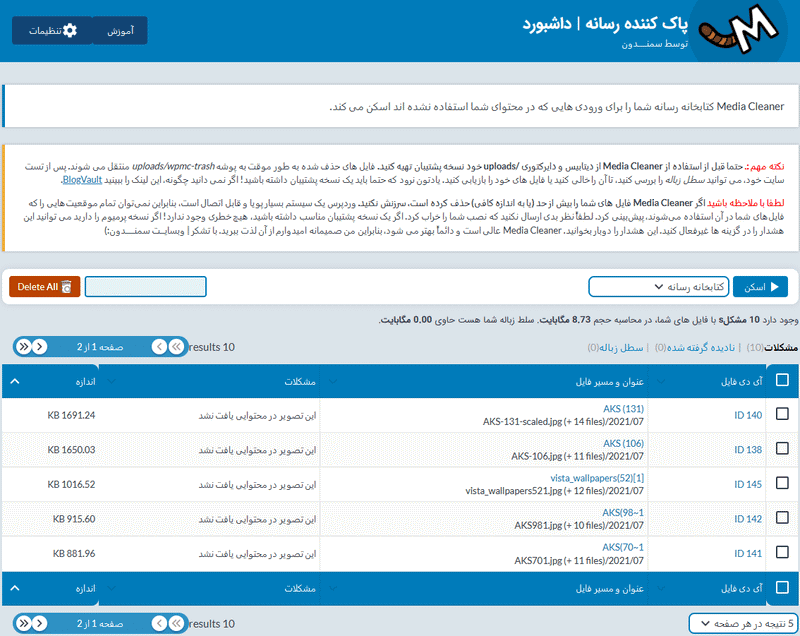800x636 pixels.
Task: Switch to the سطل زباله tab
Action: [x=615, y=347]
